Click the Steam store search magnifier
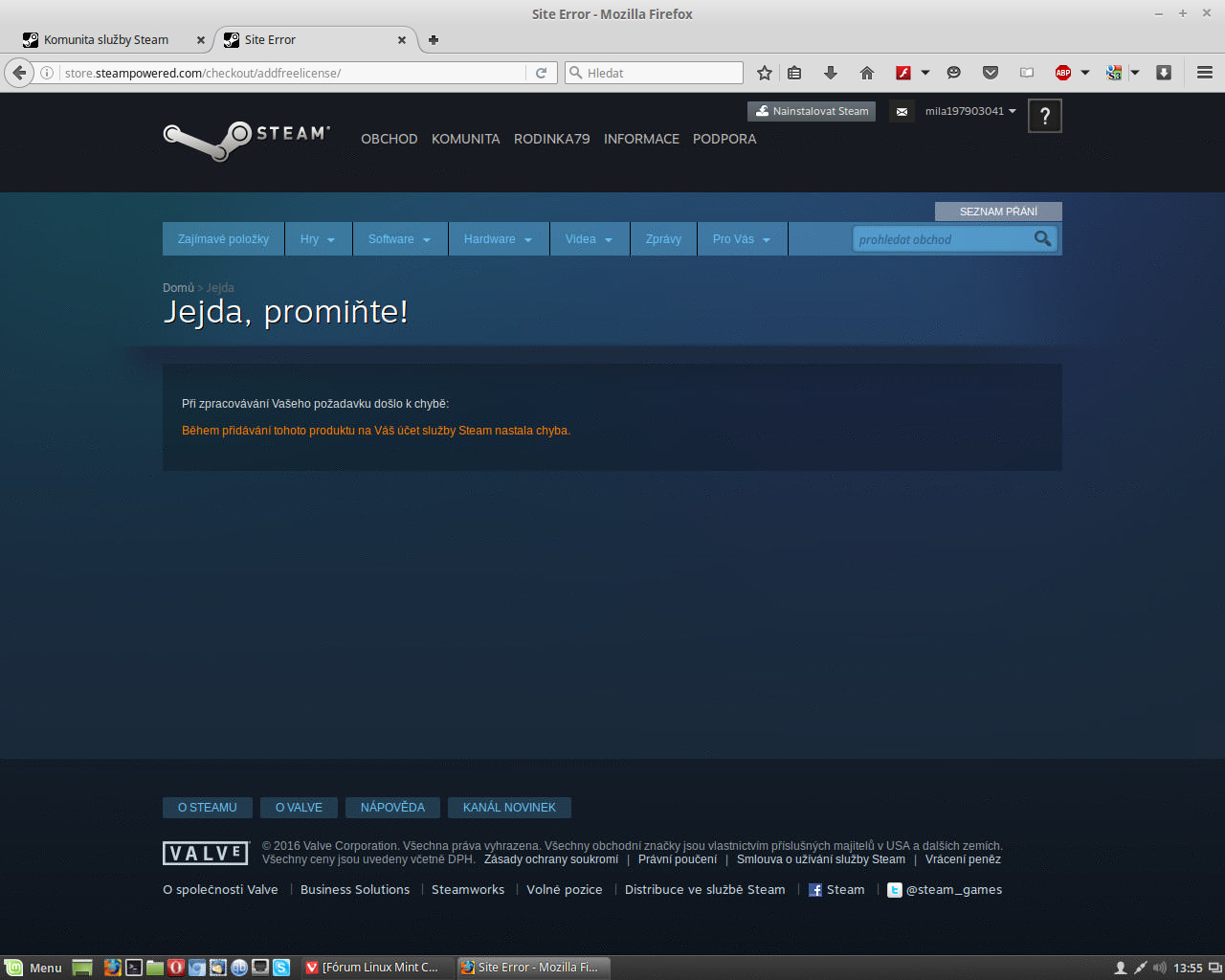 tap(1042, 239)
